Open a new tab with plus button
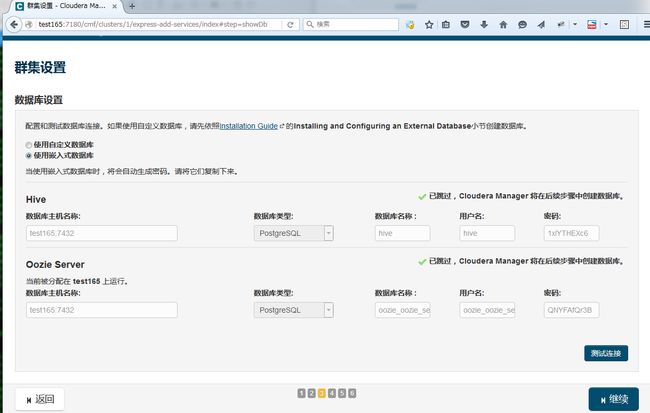The height and width of the screenshot is (413, 650). coord(132,6)
